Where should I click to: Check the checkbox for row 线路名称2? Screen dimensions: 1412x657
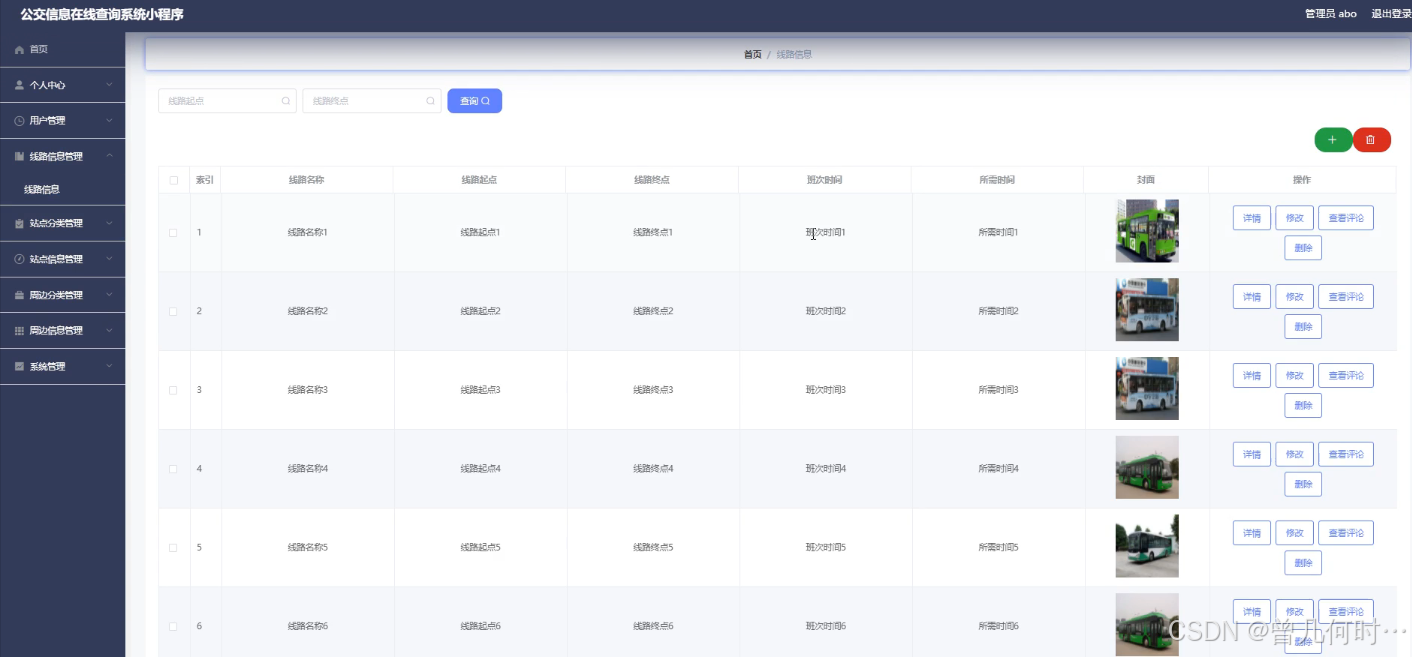(173, 311)
